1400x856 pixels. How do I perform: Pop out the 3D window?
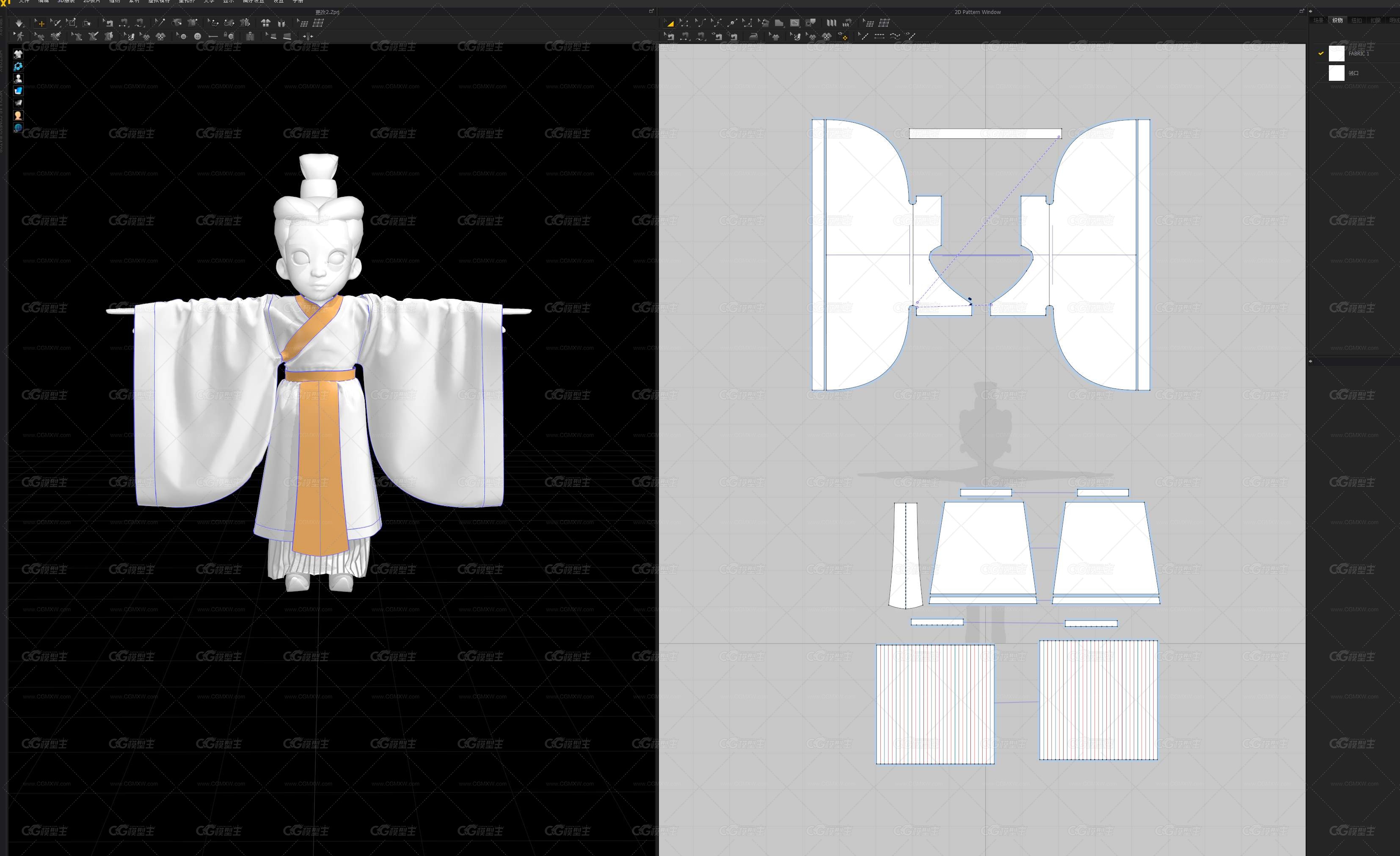point(652,11)
